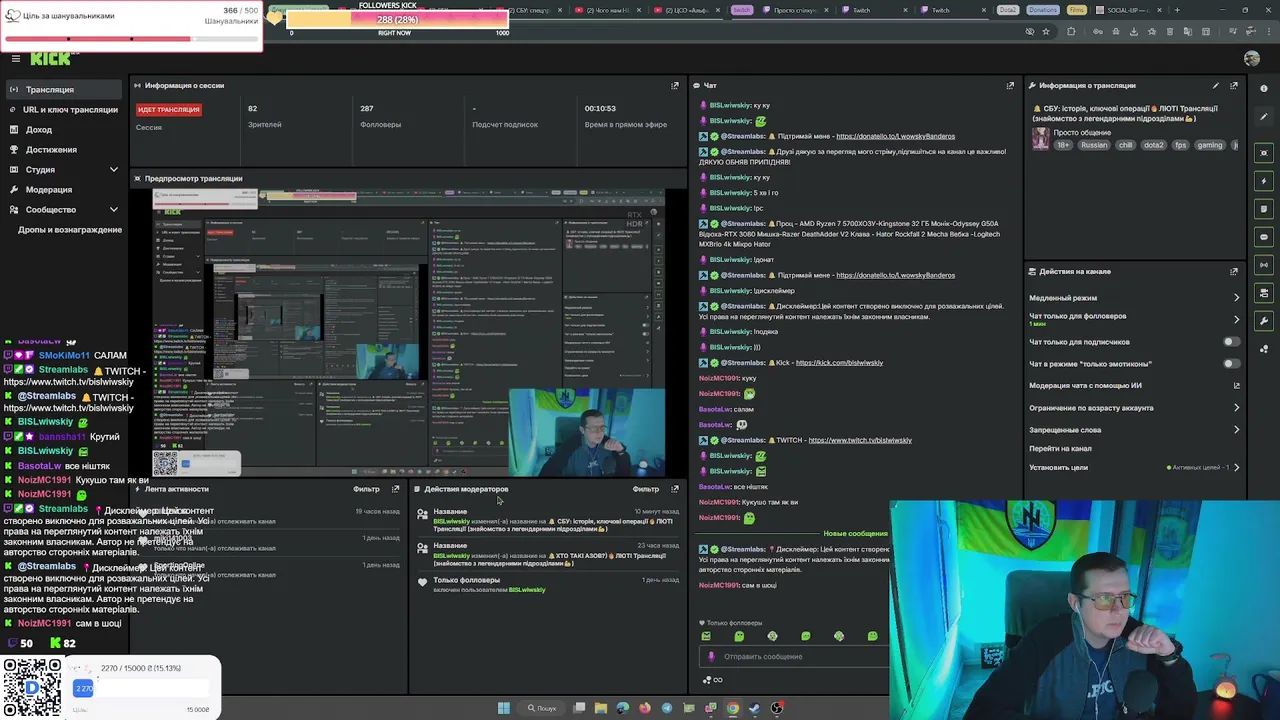This screenshot has height=720, width=1280.
Task: Open the Kick hamburger menu
Action: pyautogui.click(x=16, y=59)
